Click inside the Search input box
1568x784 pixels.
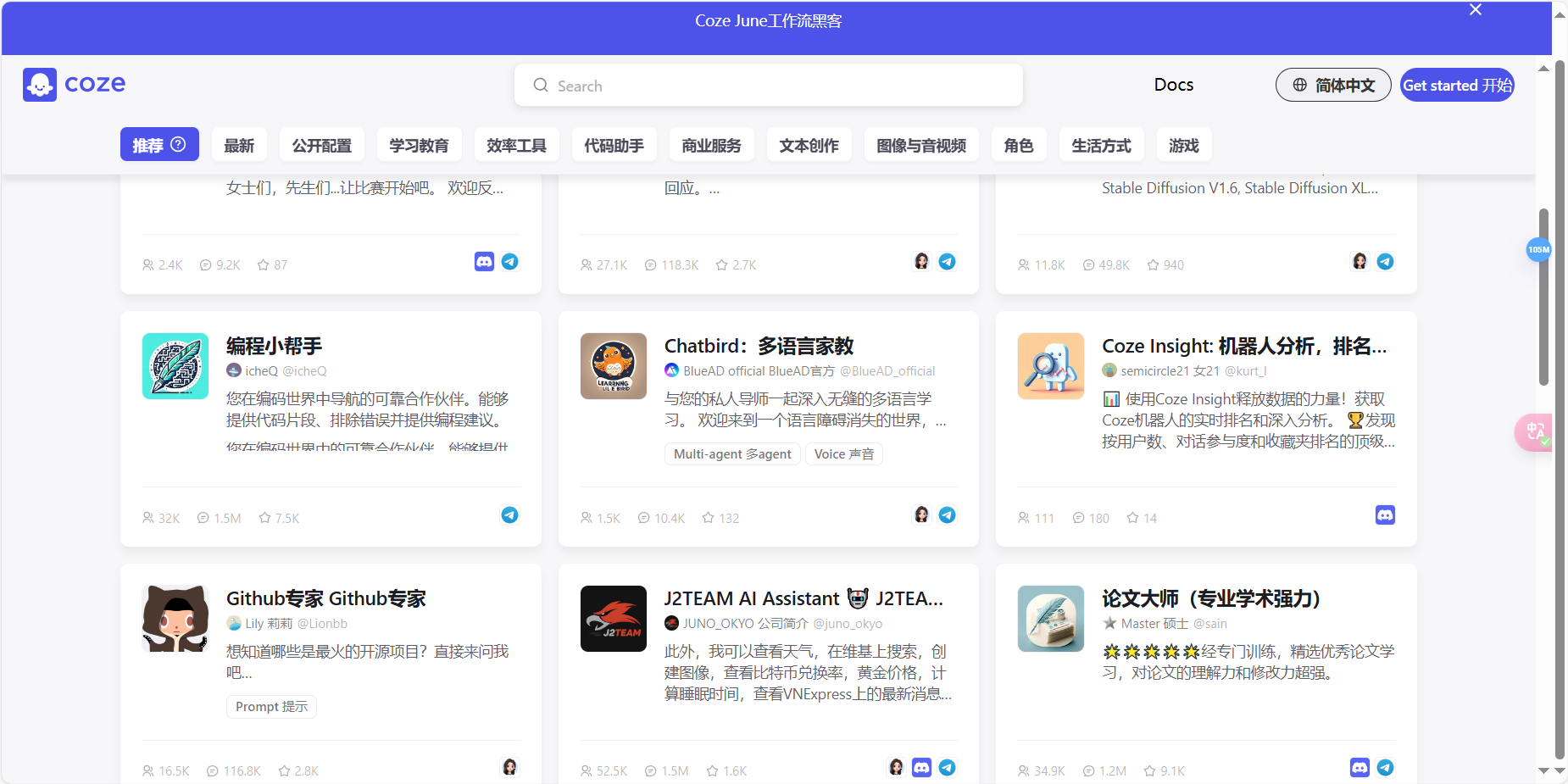[763, 85]
